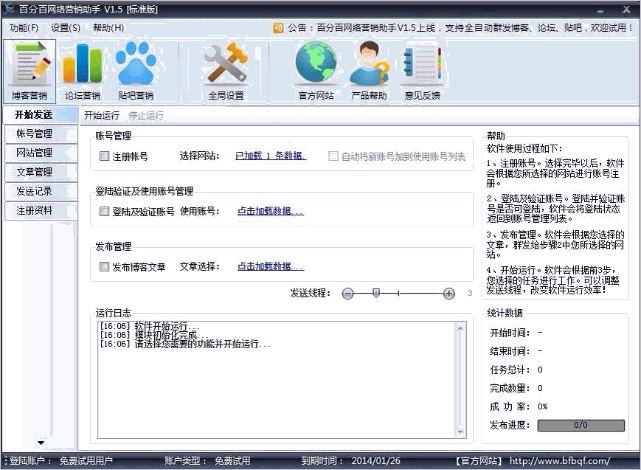Viewport: 641px width, 470px height.
Task: Check the 发布博客文章 checkbox
Action: point(104,266)
